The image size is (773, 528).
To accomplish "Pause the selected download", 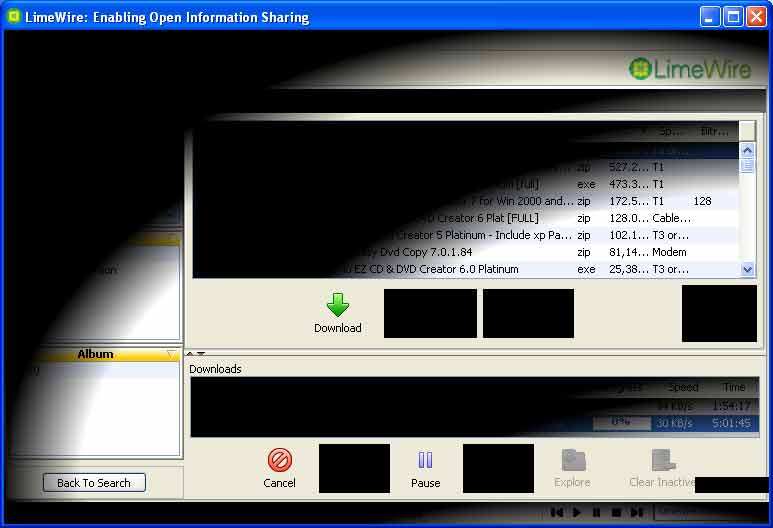I will pos(425,468).
